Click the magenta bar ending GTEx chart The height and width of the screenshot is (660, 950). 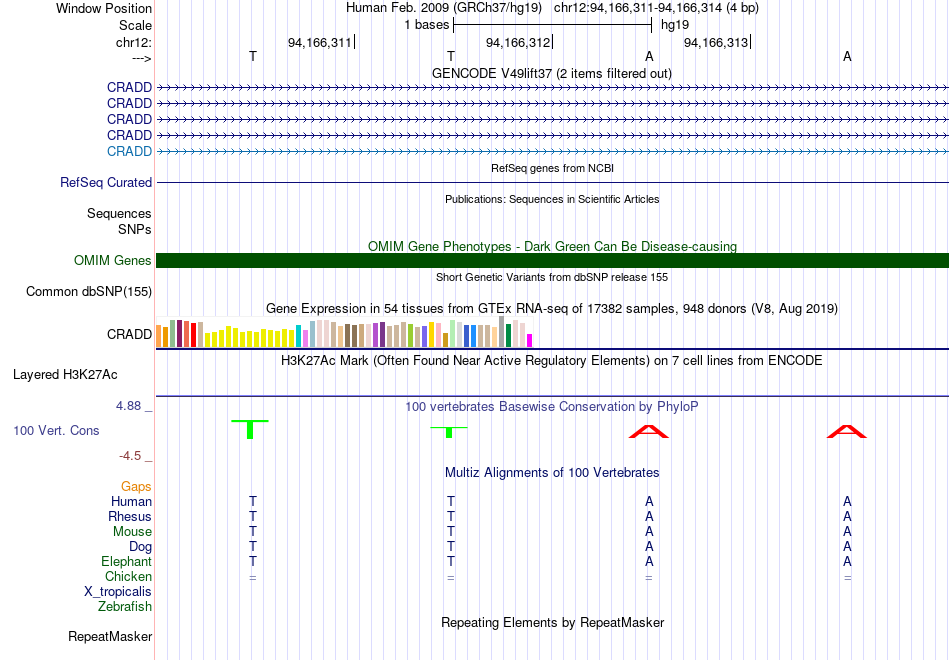click(530, 341)
